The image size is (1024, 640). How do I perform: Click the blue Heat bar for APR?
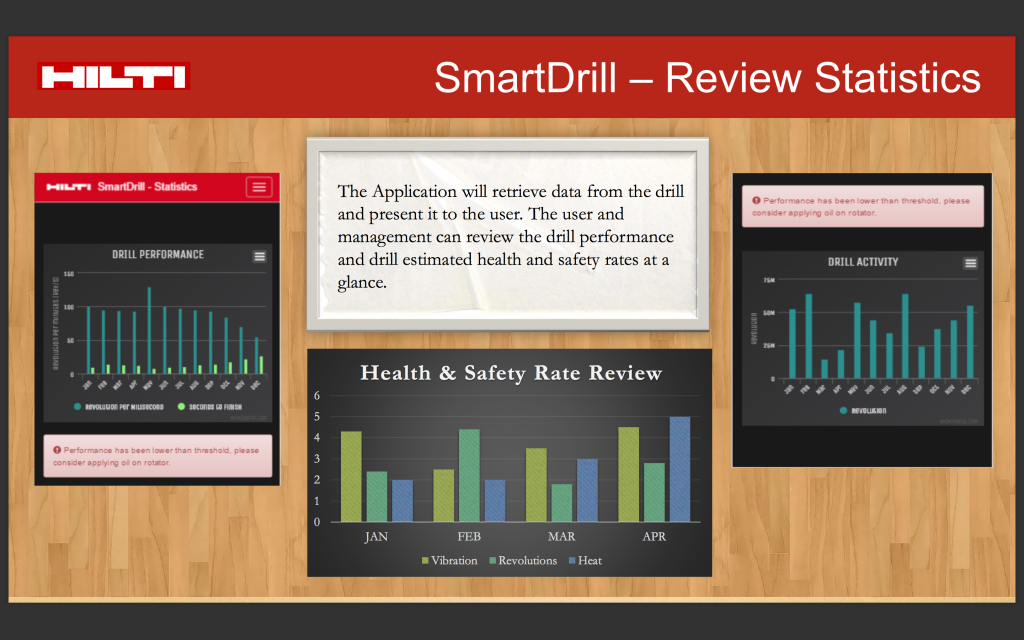point(680,469)
